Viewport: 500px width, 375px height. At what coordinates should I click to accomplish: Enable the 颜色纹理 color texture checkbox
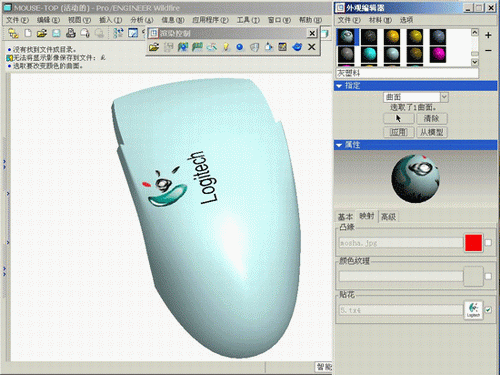488,276
